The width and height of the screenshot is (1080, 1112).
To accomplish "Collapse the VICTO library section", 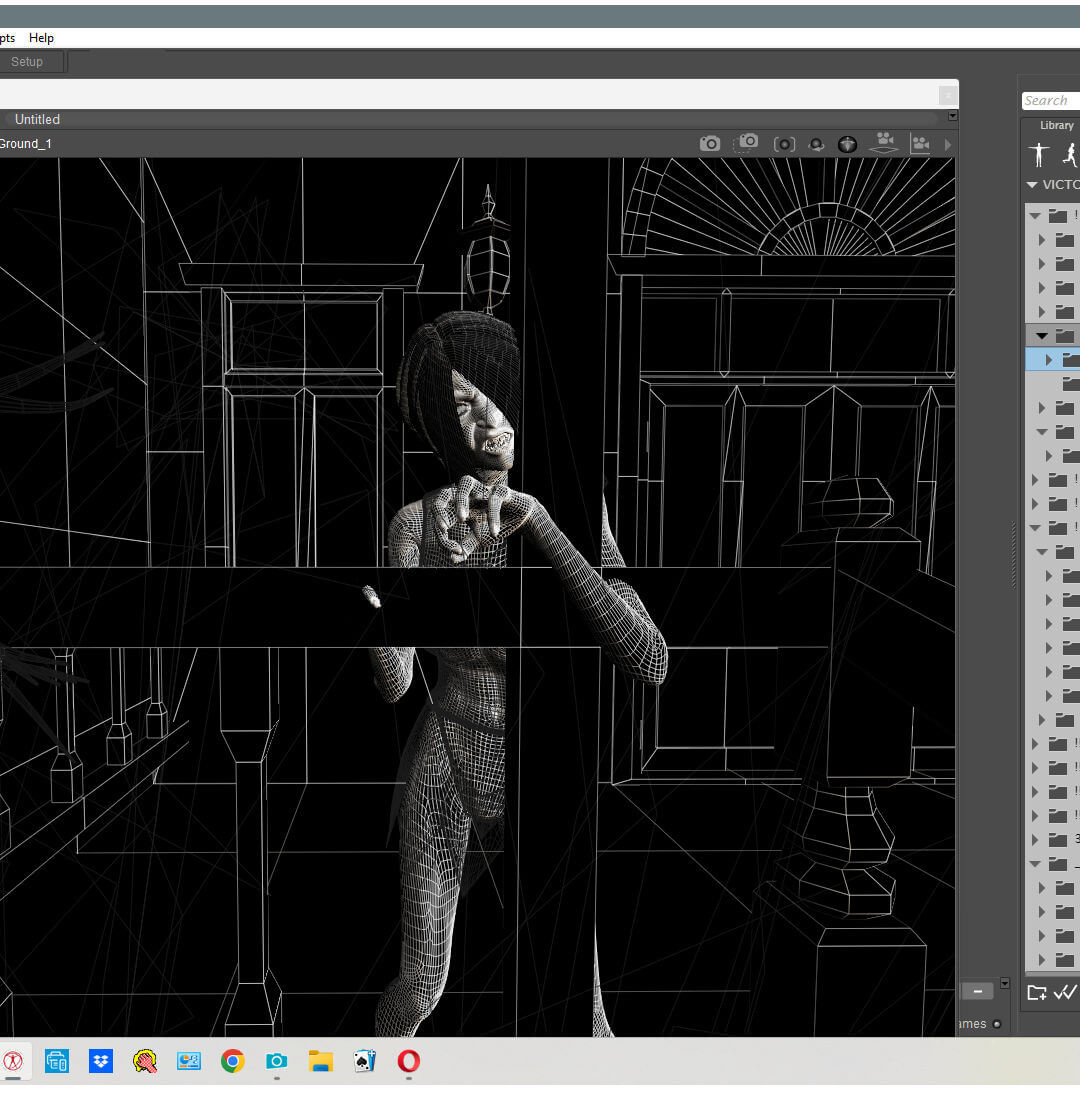I will coord(1032,185).
